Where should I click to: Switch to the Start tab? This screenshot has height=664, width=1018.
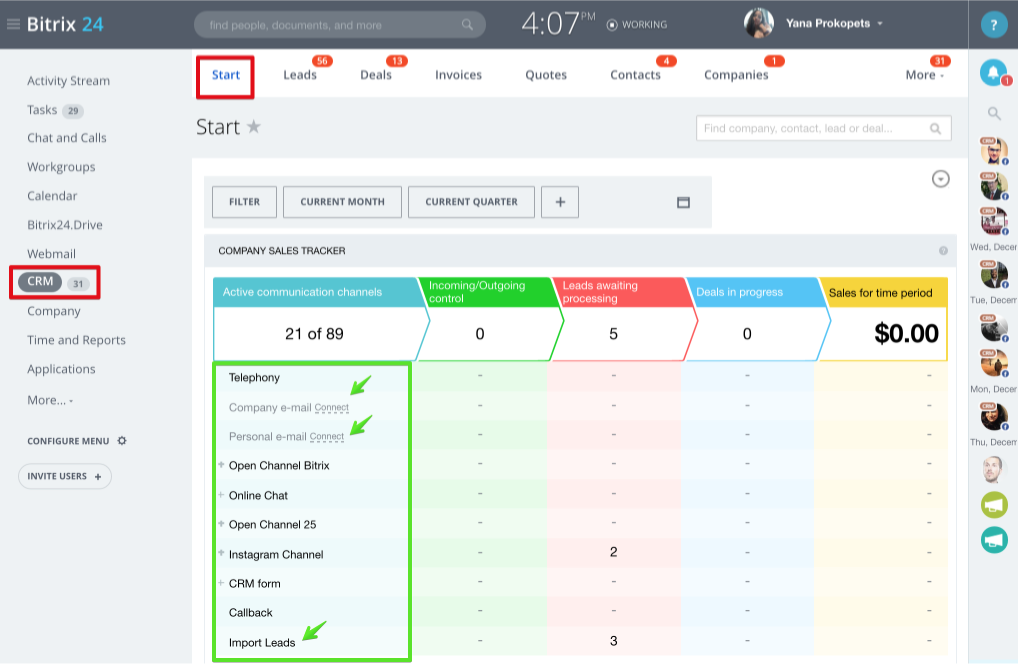(x=225, y=75)
